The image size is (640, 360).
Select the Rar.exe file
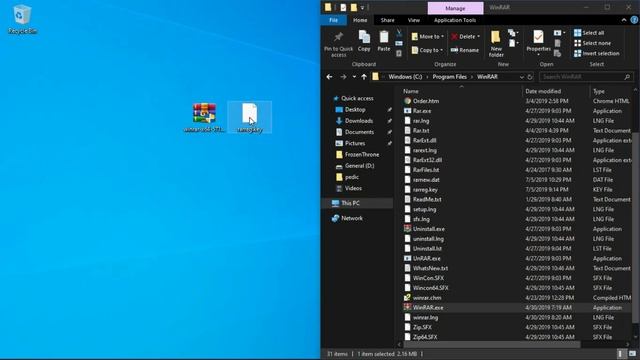[x=422, y=111]
